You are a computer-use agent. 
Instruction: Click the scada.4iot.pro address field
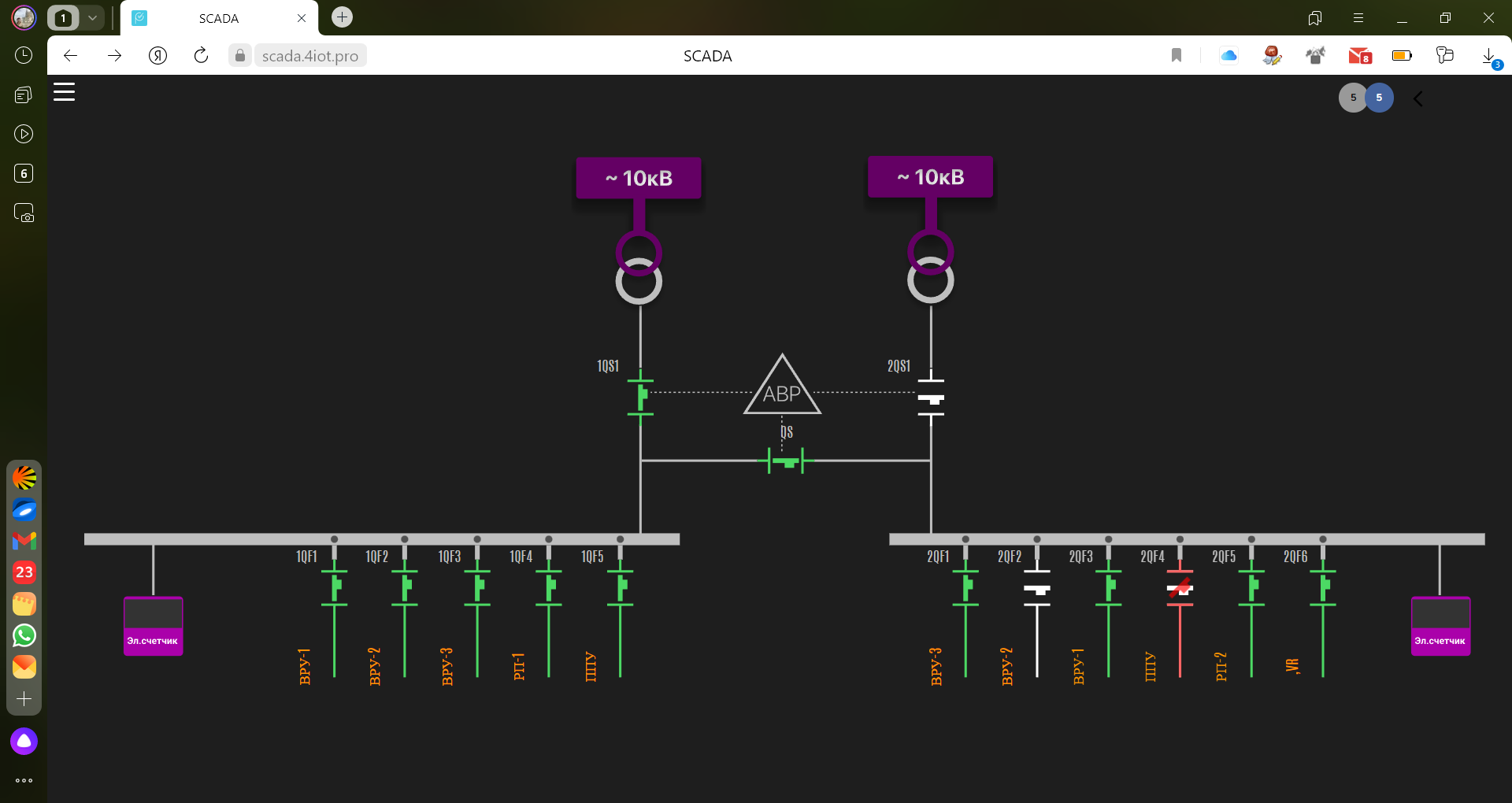click(309, 56)
